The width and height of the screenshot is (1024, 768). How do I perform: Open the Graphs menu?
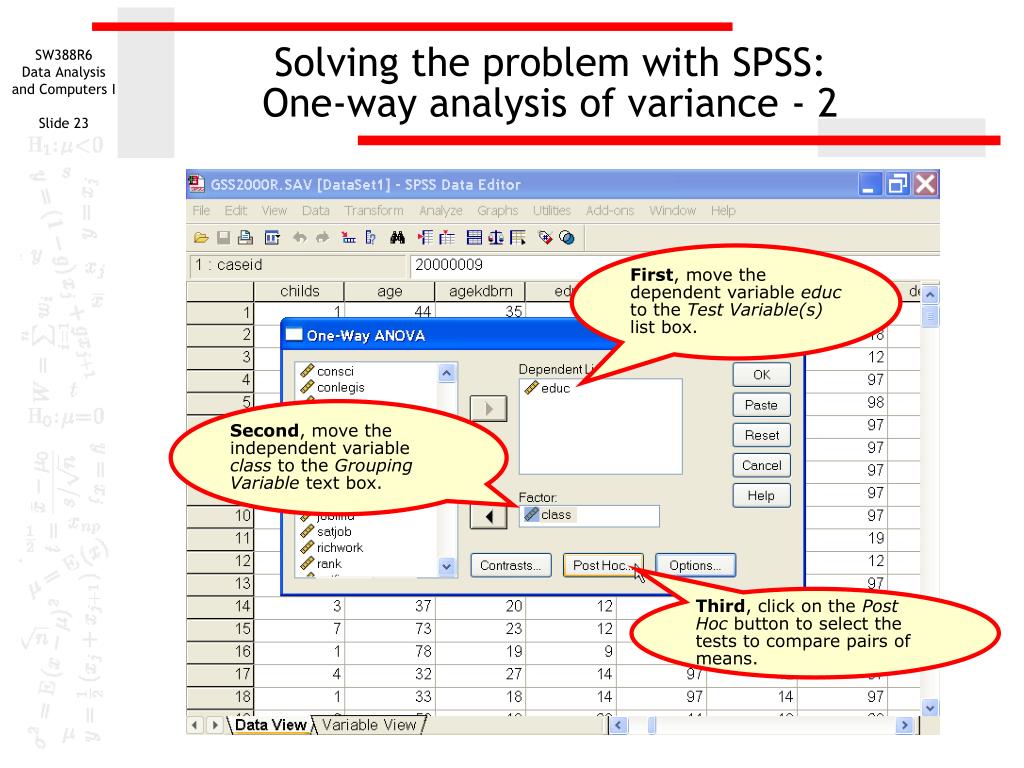coord(498,210)
